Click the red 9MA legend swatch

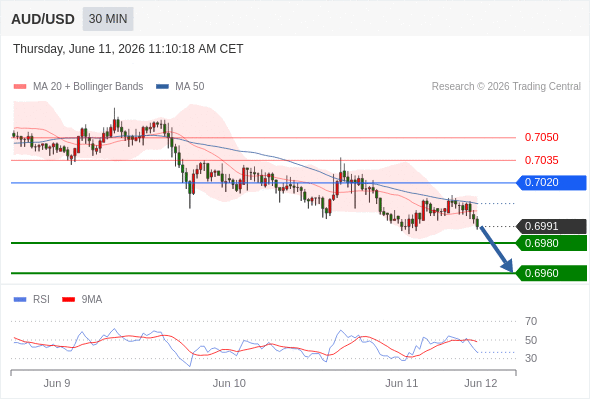[68, 300]
